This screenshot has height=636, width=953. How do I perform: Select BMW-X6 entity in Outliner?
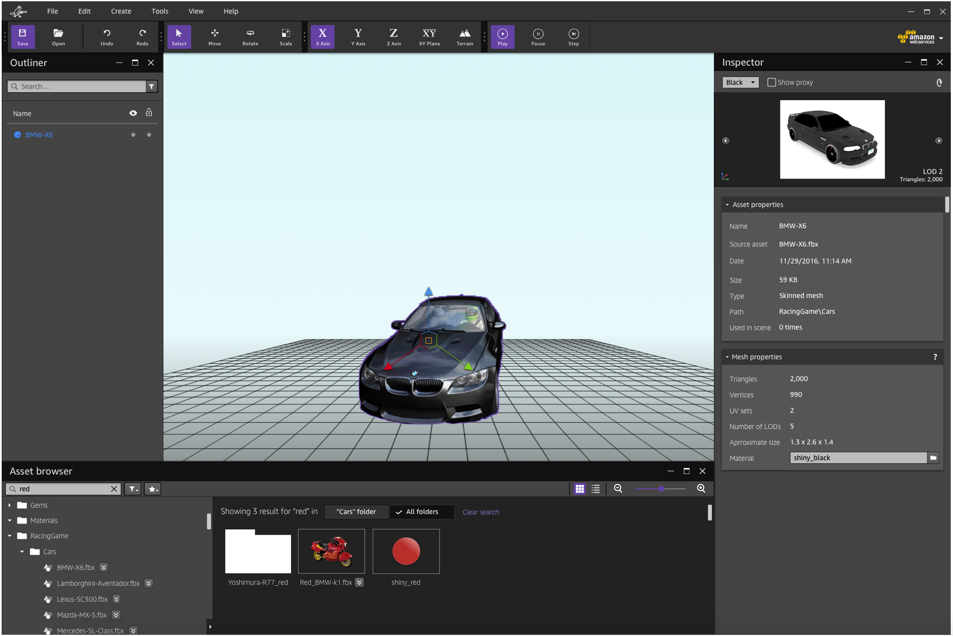[39, 135]
